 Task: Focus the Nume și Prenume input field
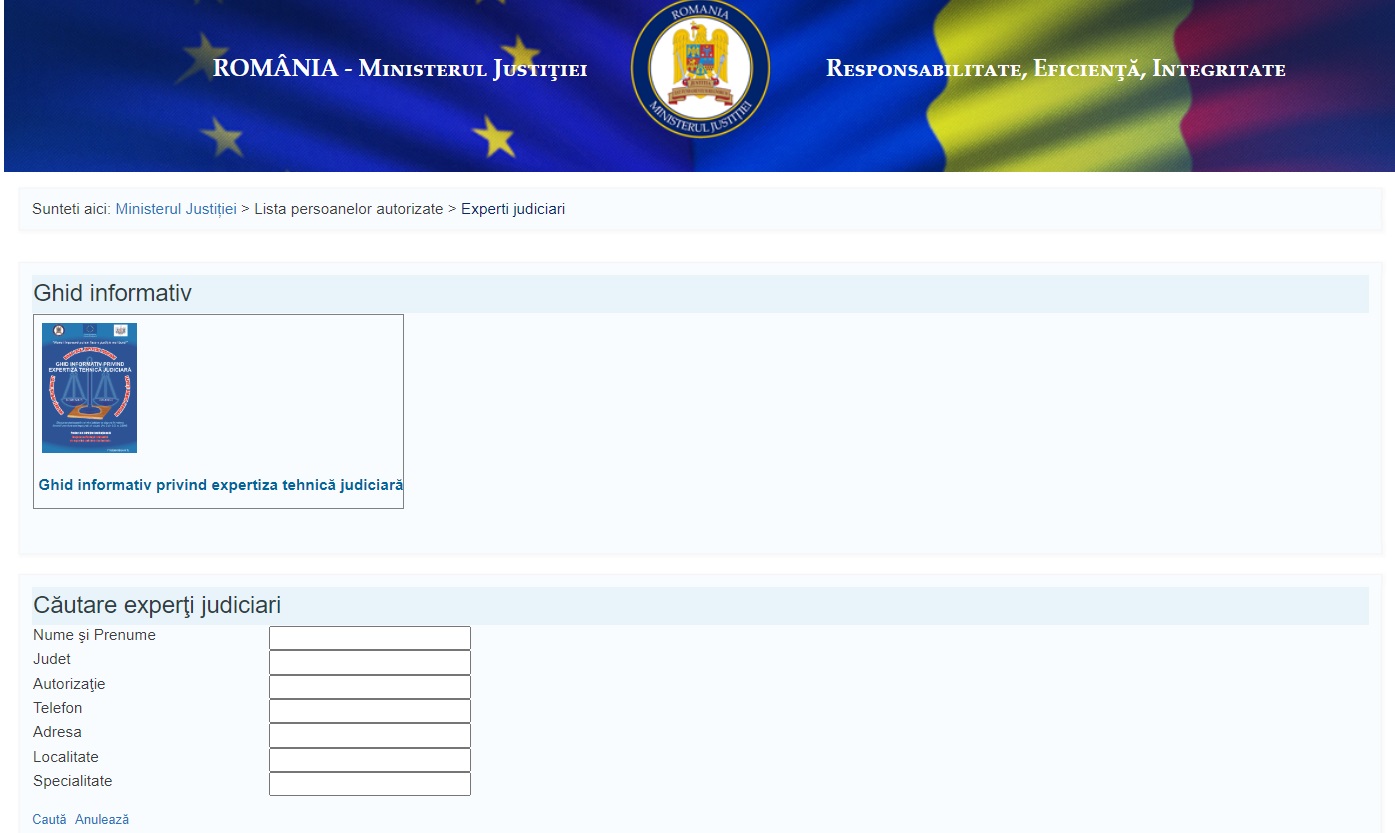tap(370, 638)
